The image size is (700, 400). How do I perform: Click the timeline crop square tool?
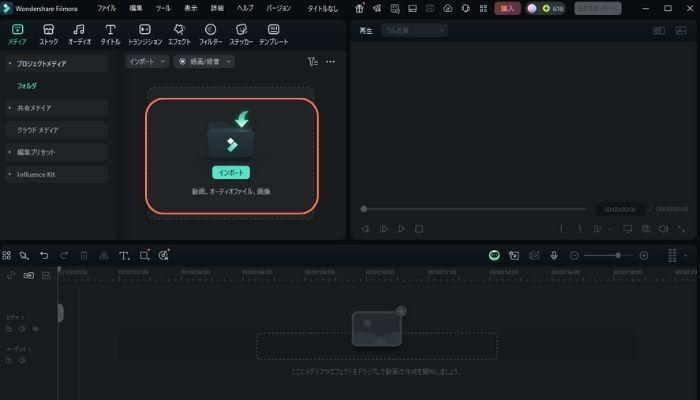144,255
